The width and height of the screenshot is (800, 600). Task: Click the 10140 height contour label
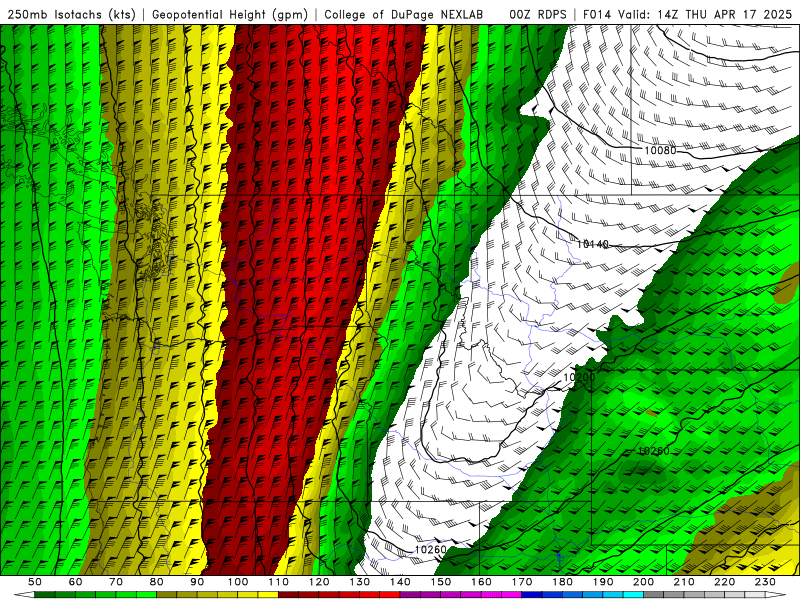[593, 244]
